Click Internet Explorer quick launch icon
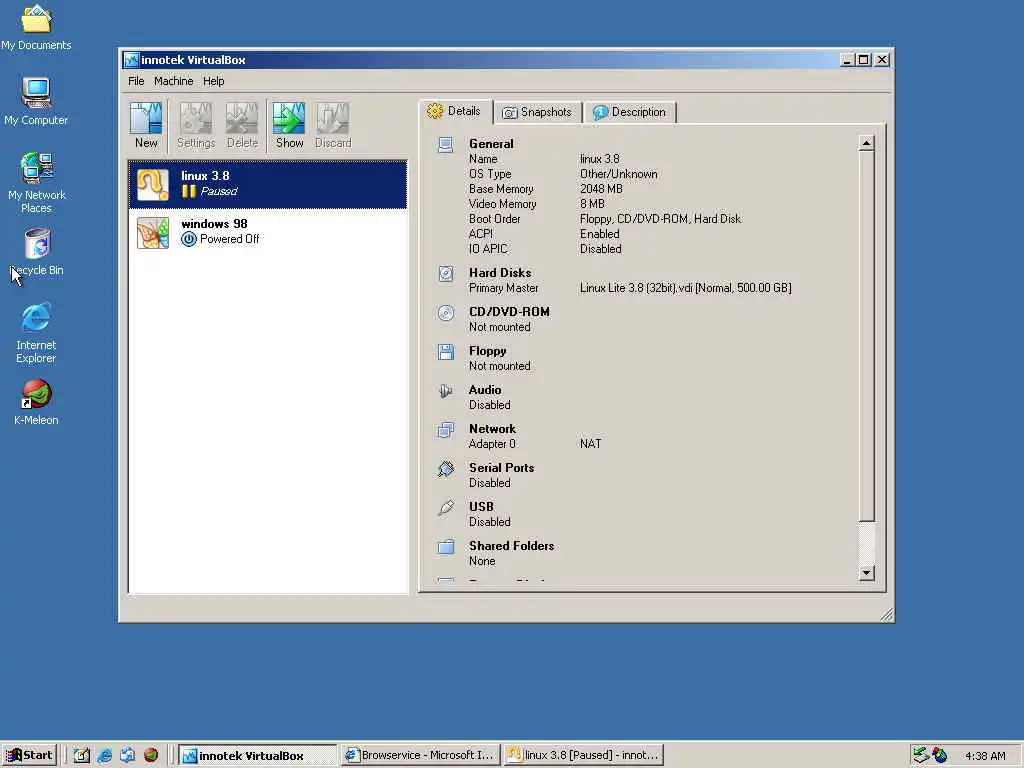Viewport: 1024px width, 768px height. 104,755
